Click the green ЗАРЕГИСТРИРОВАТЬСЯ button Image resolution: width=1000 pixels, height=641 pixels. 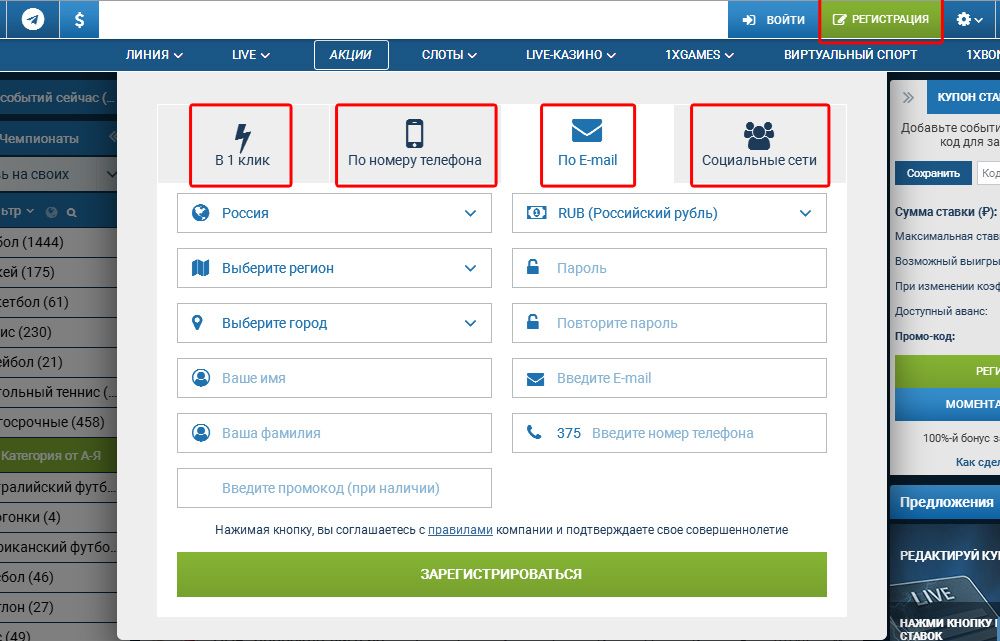click(501, 574)
